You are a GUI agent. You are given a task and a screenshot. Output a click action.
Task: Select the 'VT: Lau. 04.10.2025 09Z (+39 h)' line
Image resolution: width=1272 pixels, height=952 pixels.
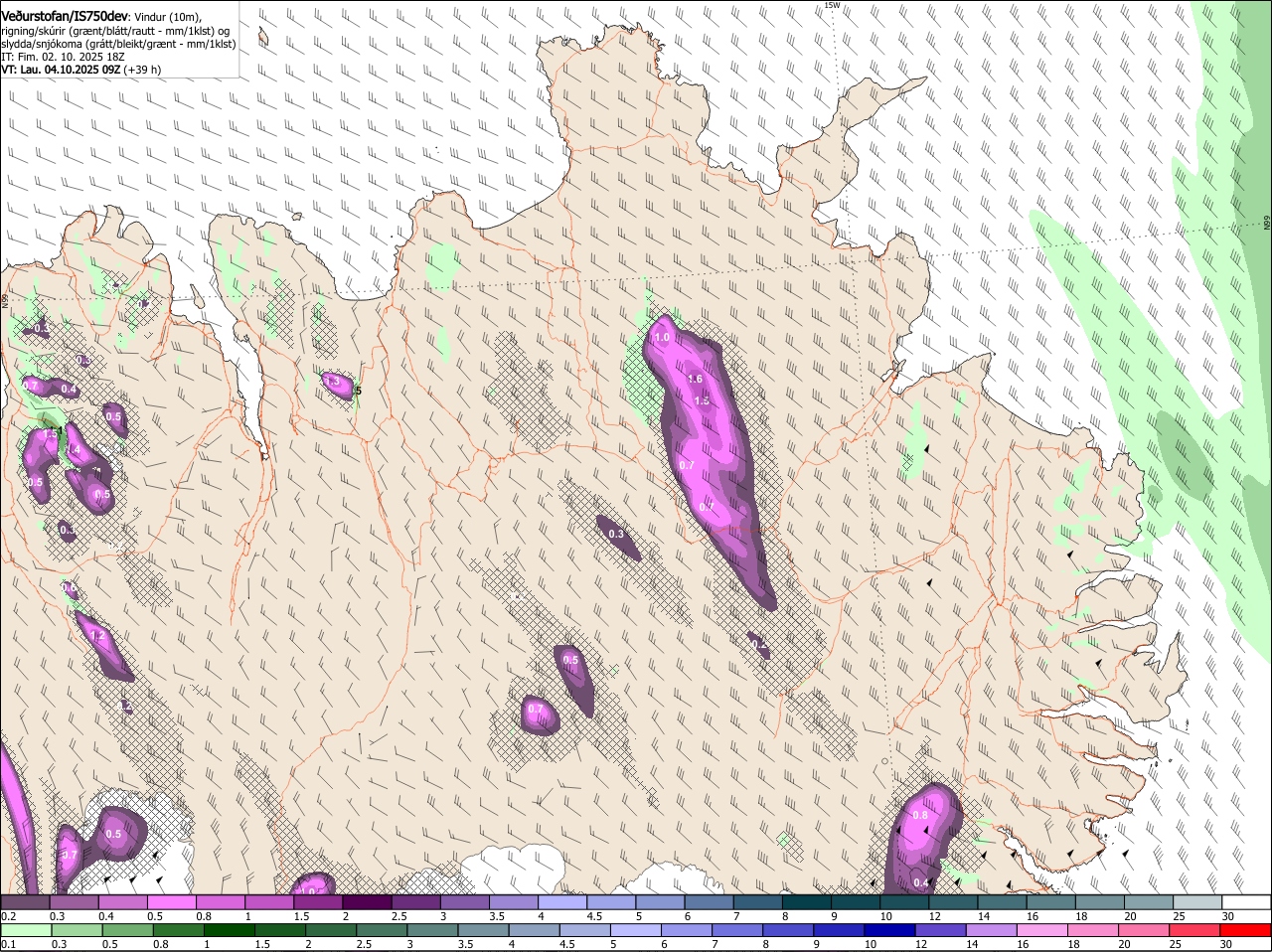(x=81, y=70)
